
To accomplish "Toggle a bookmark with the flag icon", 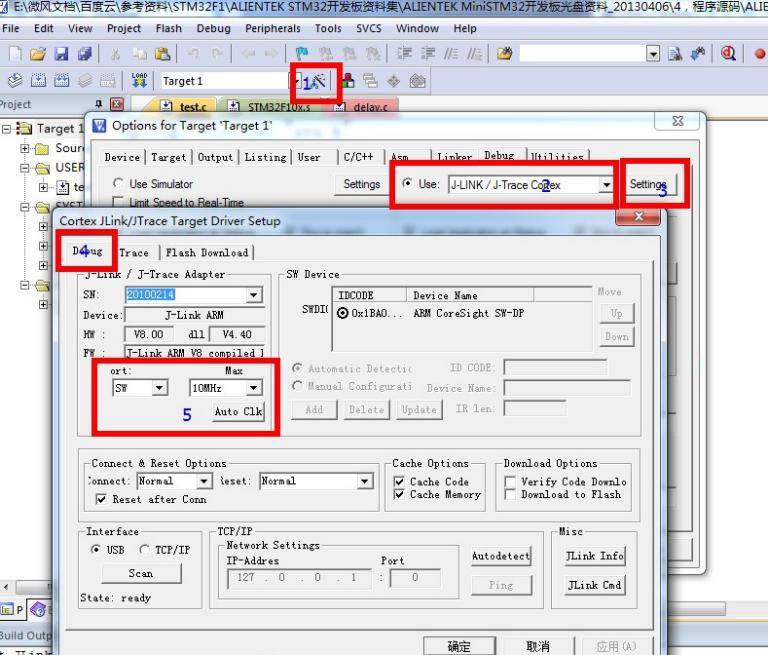I will point(302,53).
